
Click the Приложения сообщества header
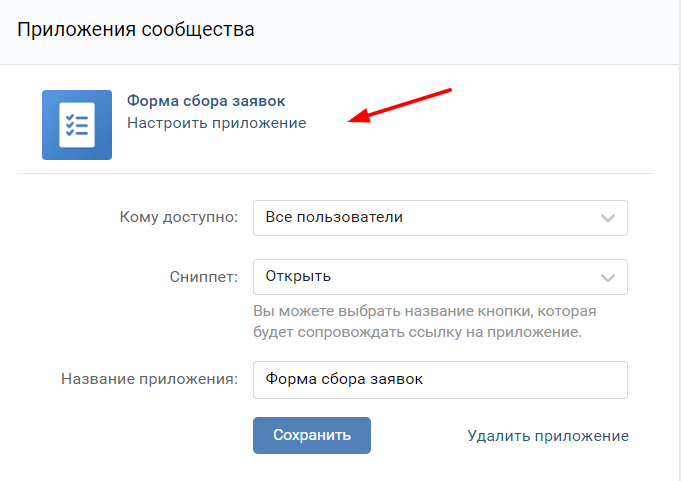point(136,29)
